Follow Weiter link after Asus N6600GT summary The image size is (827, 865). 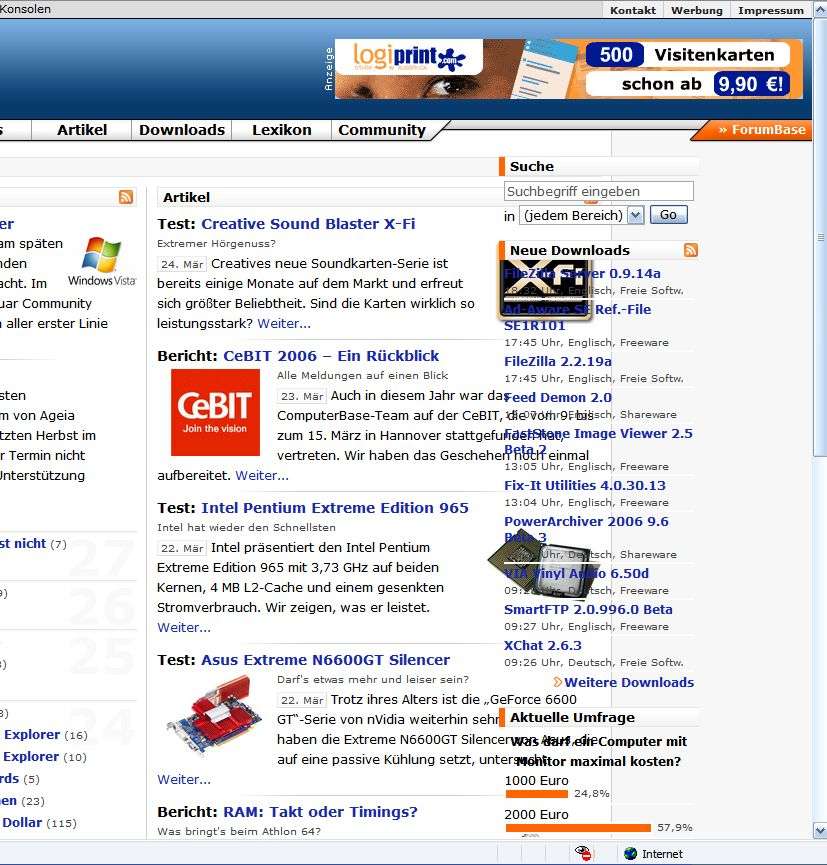pyautogui.click(x=184, y=779)
